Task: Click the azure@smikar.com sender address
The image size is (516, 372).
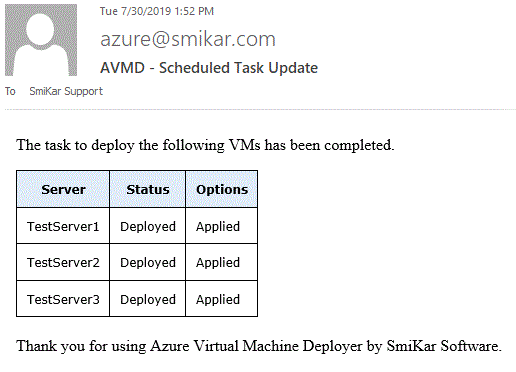Action: pyautogui.click(x=188, y=39)
